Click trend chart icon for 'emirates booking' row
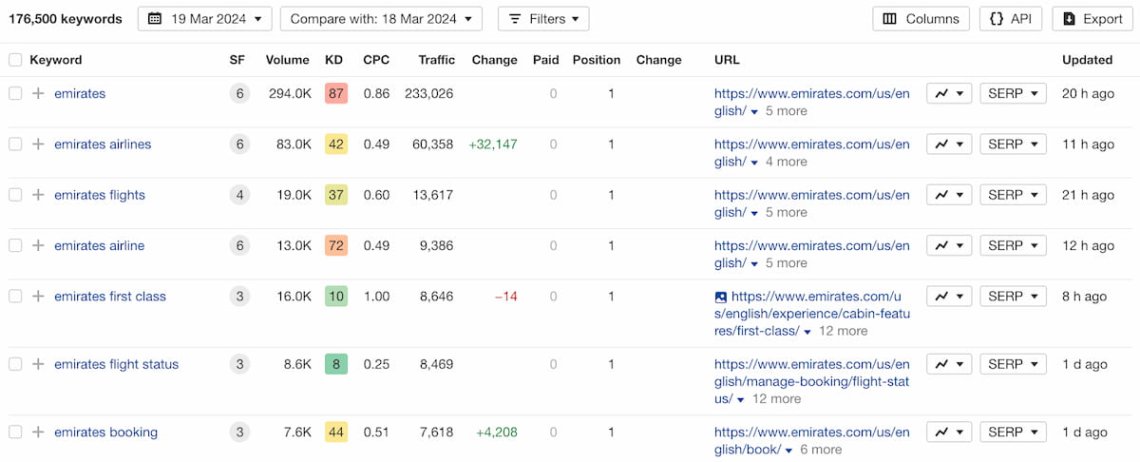1140x462 pixels. point(948,432)
